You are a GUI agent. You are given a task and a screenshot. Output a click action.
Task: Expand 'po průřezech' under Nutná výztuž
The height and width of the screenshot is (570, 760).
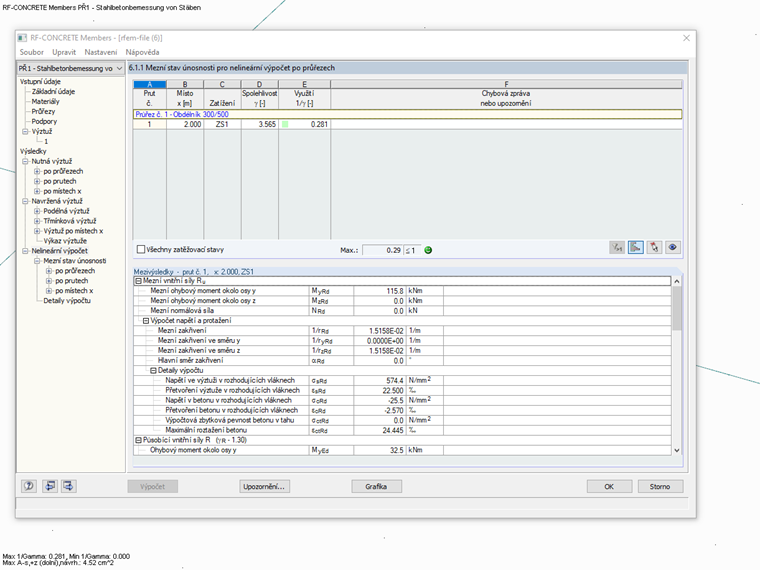37,171
